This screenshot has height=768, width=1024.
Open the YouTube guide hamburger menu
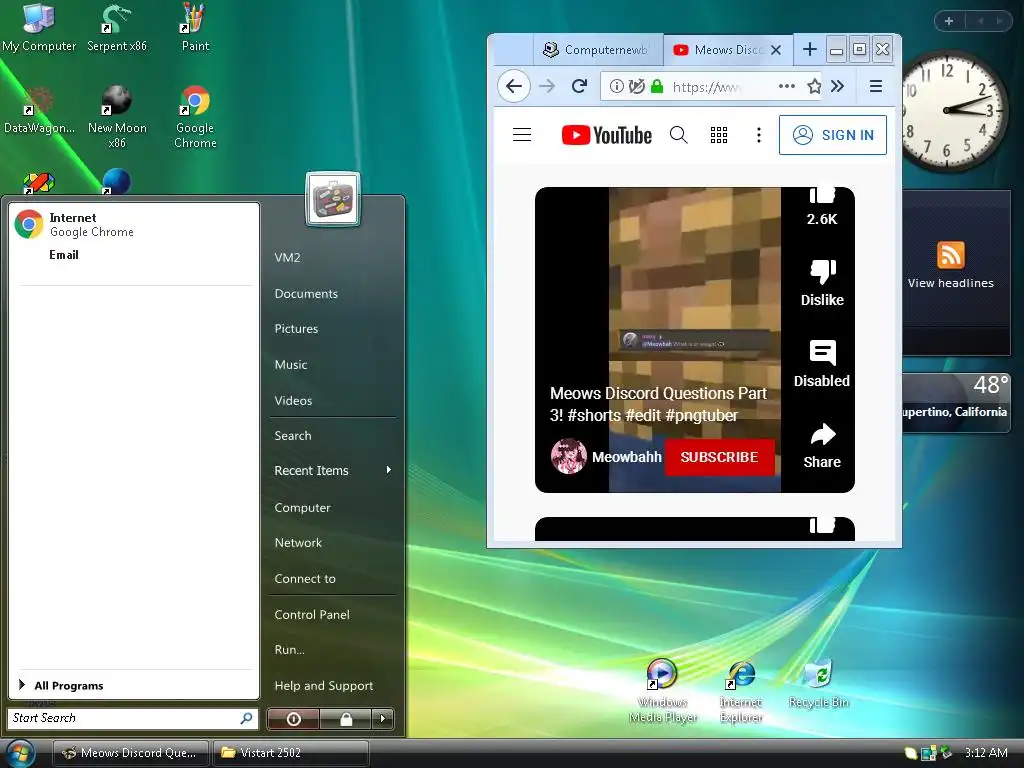click(x=522, y=135)
